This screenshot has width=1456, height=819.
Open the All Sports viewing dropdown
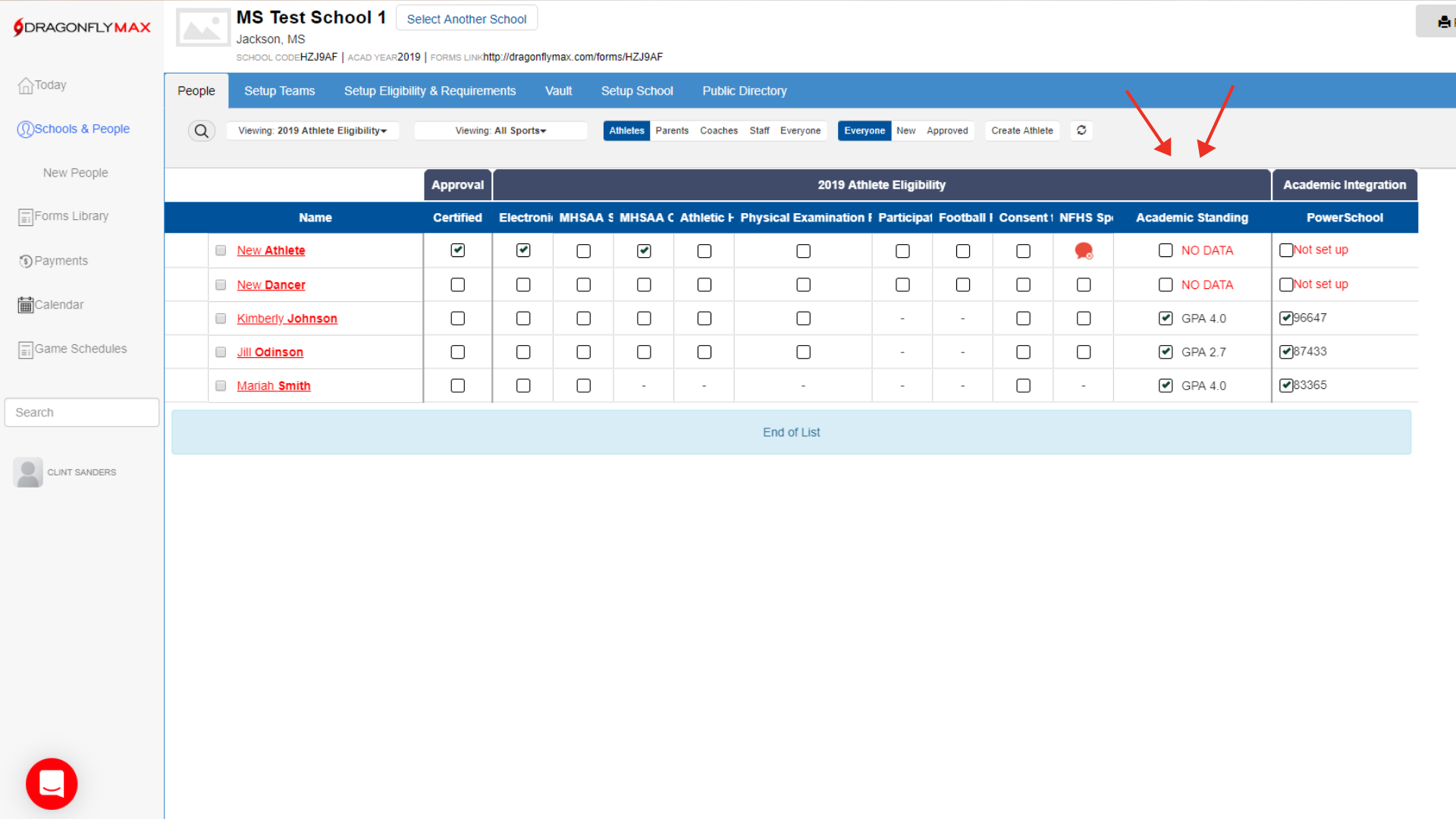click(x=500, y=130)
